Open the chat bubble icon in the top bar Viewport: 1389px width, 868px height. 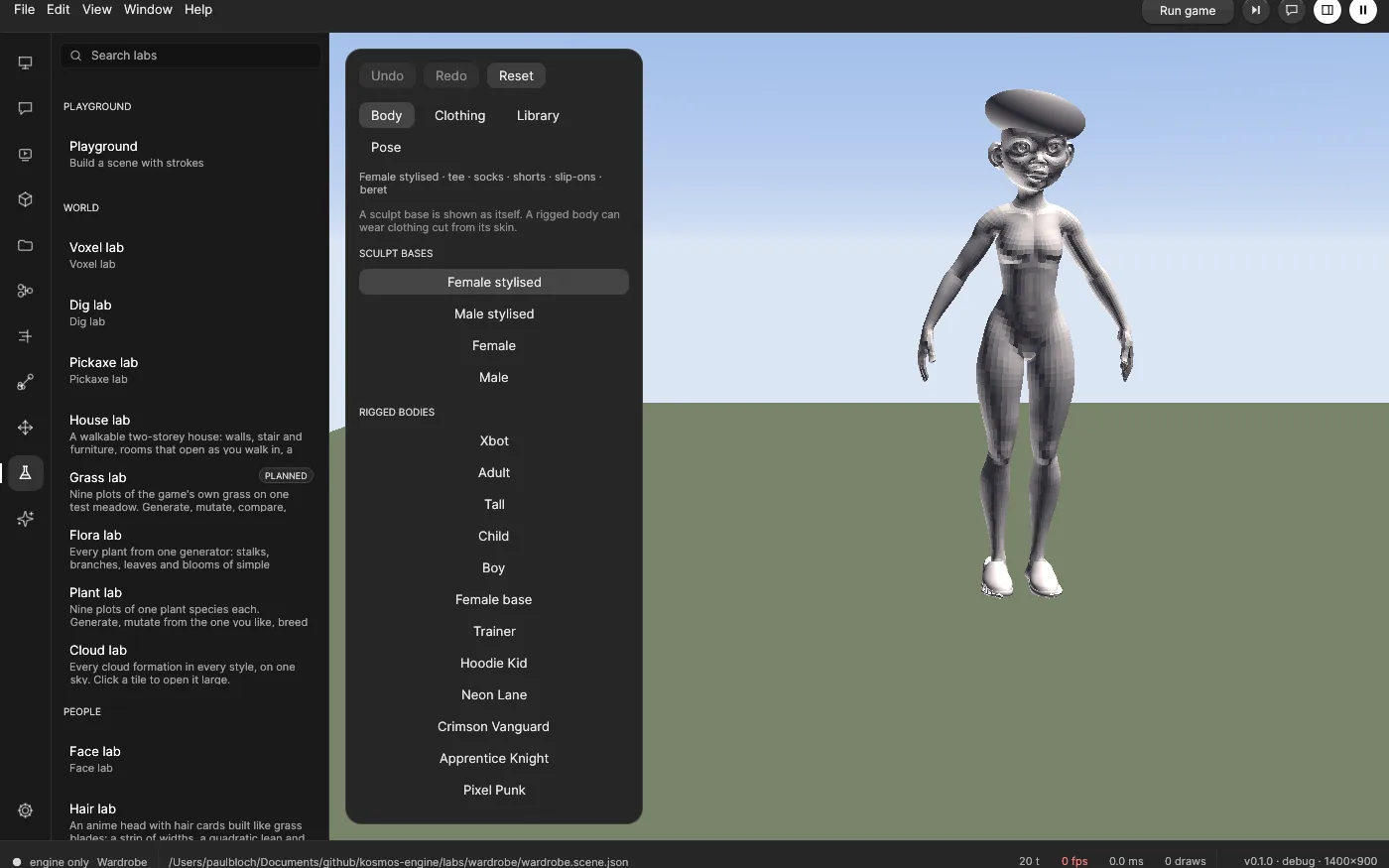pos(1292,10)
